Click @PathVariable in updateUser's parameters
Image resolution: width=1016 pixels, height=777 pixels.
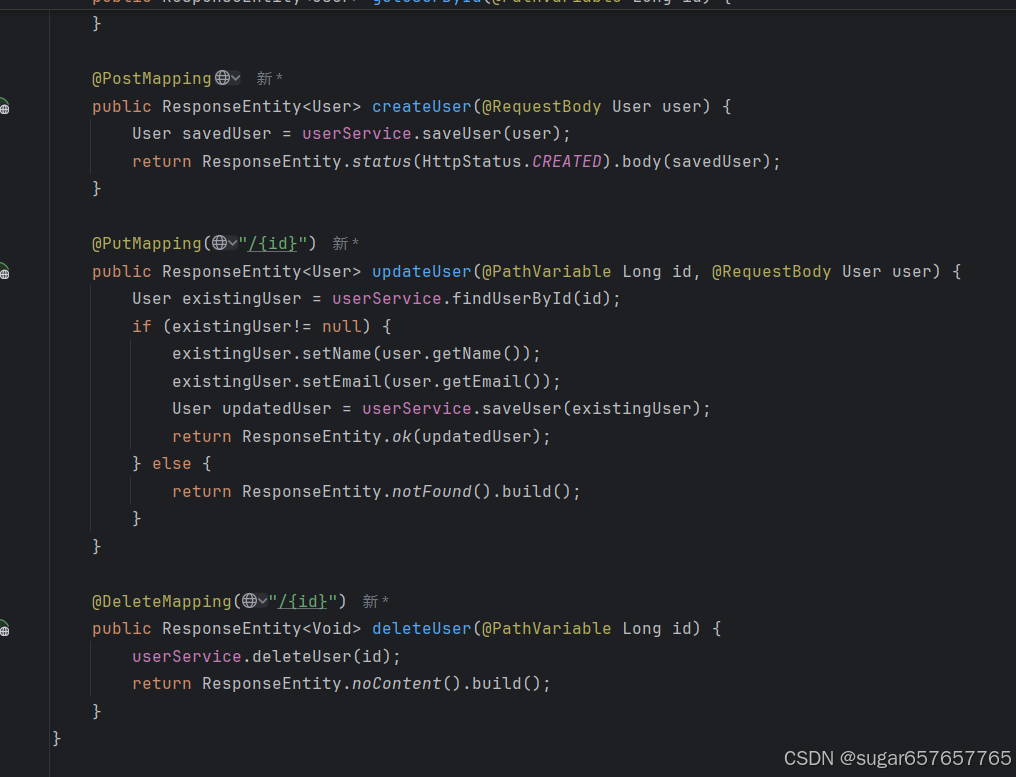coord(547,272)
